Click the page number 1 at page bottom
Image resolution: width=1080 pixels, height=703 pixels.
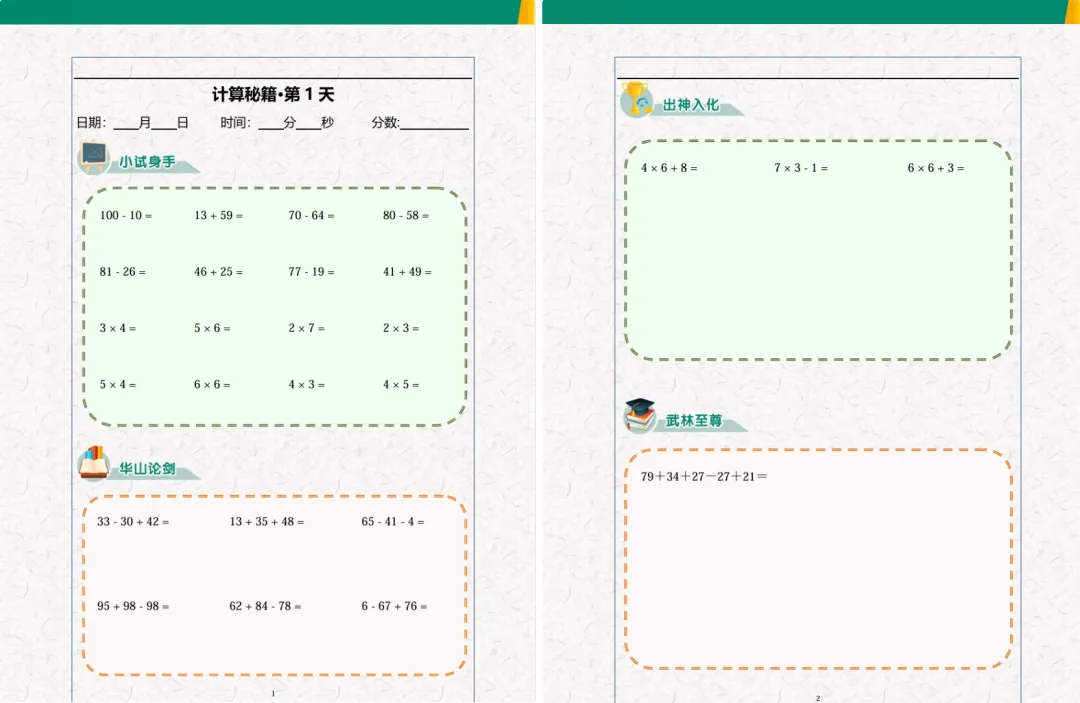coord(273,694)
